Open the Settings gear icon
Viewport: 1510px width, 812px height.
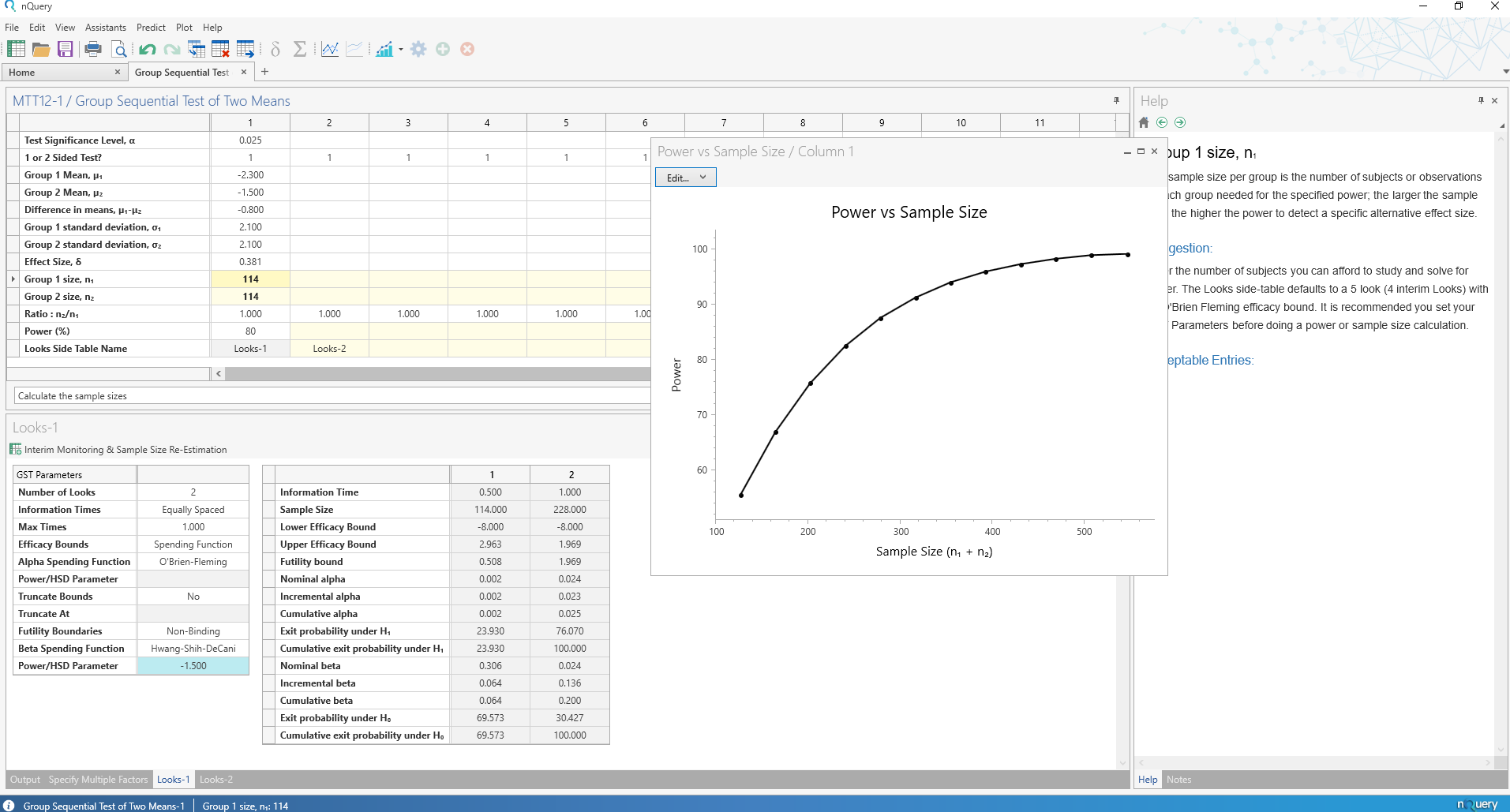[x=418, y=49]
